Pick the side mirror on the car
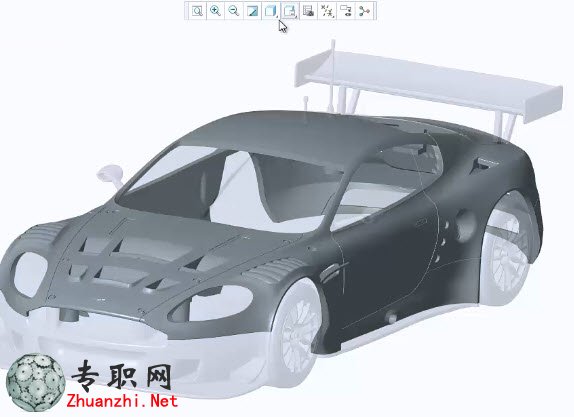 111,174
